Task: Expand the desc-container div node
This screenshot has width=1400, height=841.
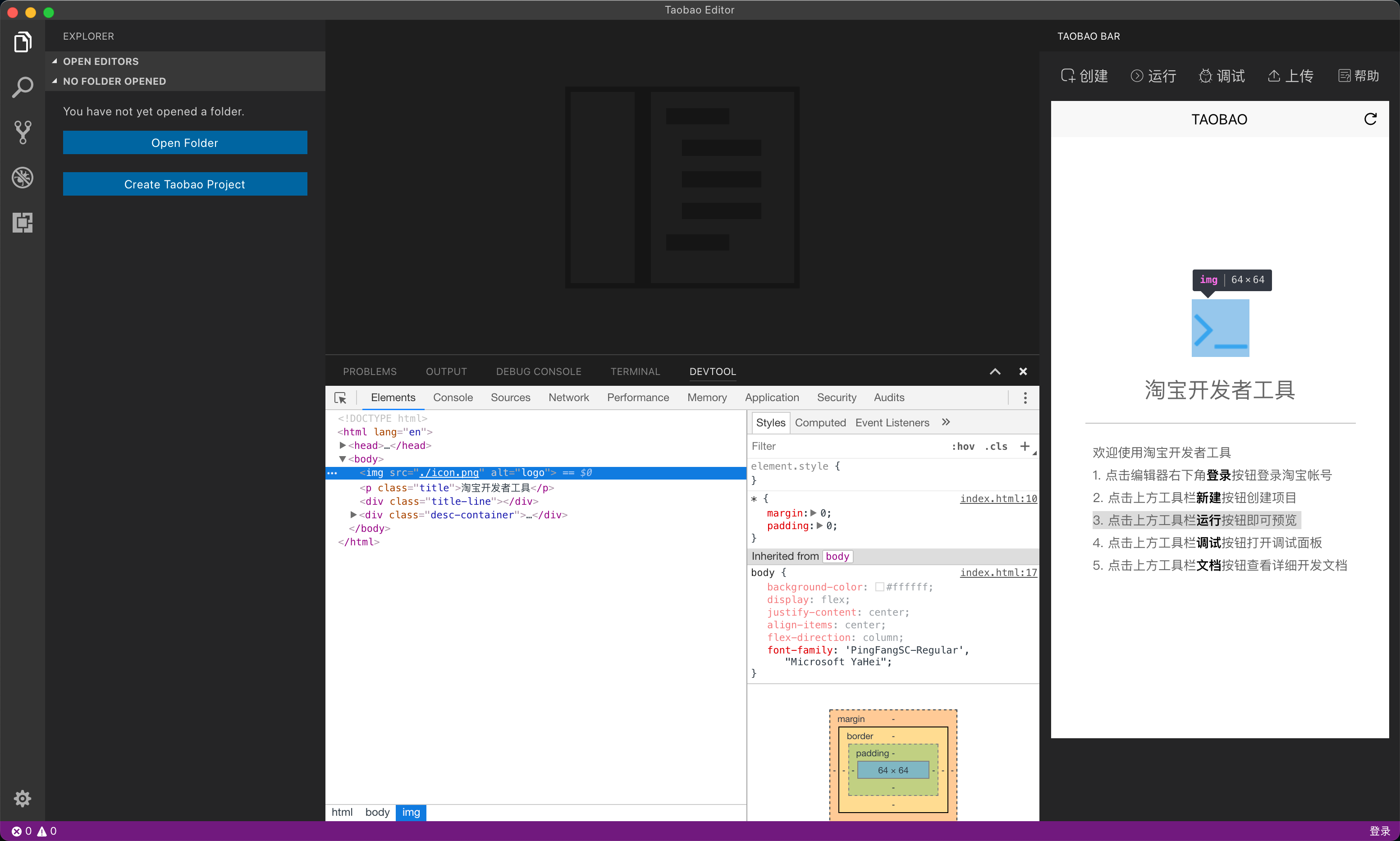Action: (x=353, y=515)
